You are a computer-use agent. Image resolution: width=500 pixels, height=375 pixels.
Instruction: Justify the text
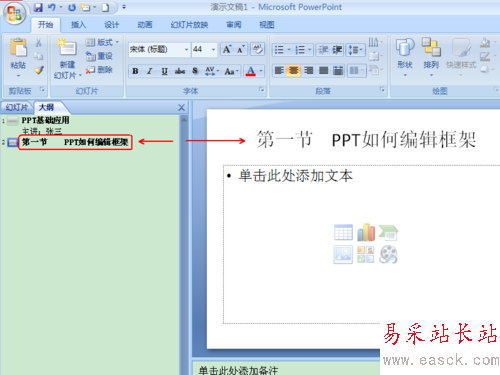pos(323,70)
